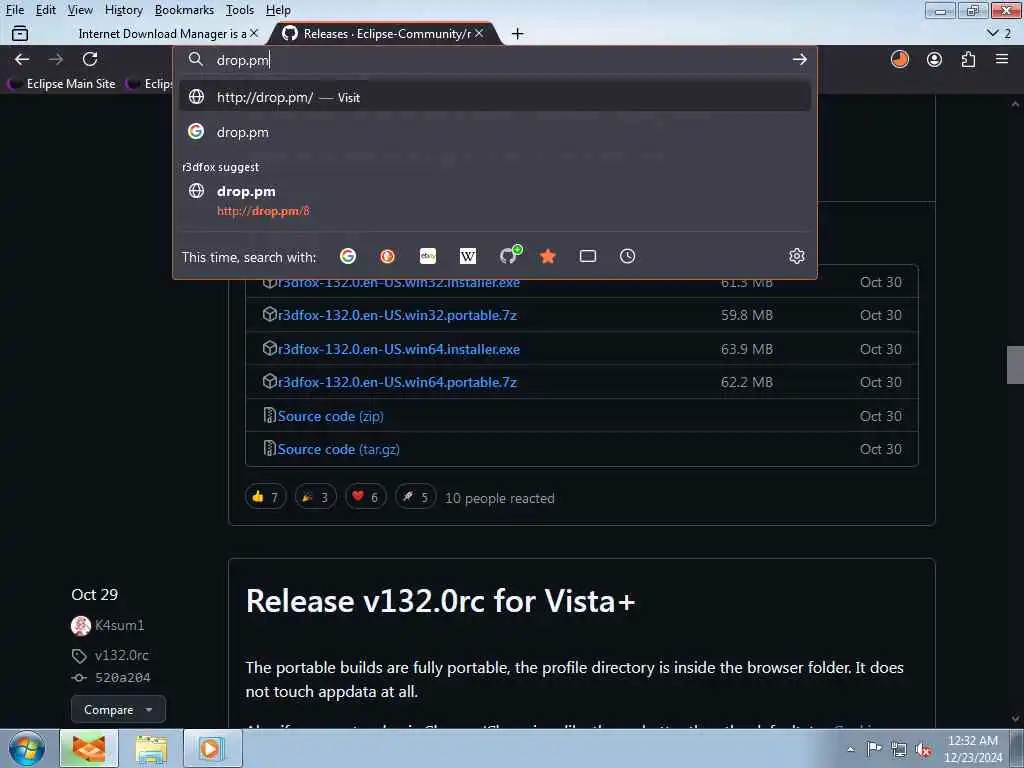Open the Tools menu
This screenshot has width=1024, height=768.
(240, 10)
